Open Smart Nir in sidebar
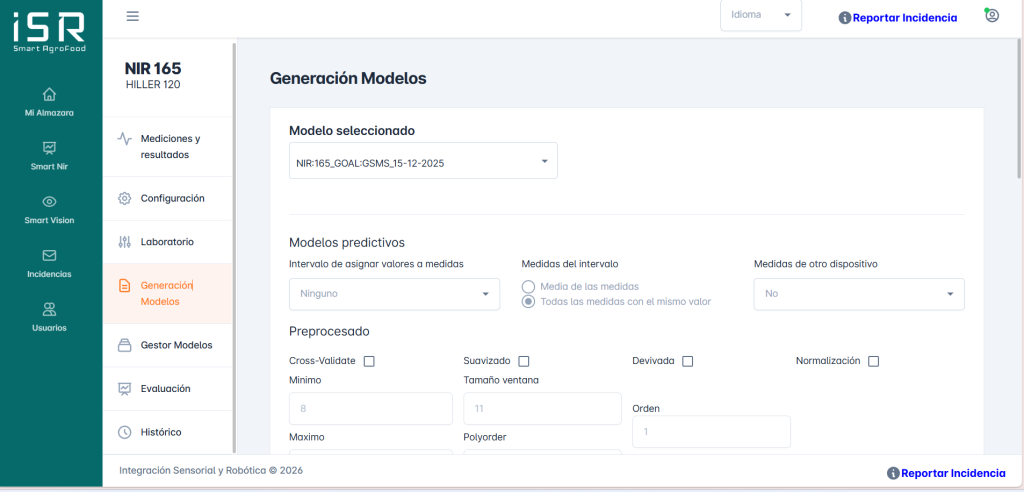1024x492 pixels. (49, 148)
